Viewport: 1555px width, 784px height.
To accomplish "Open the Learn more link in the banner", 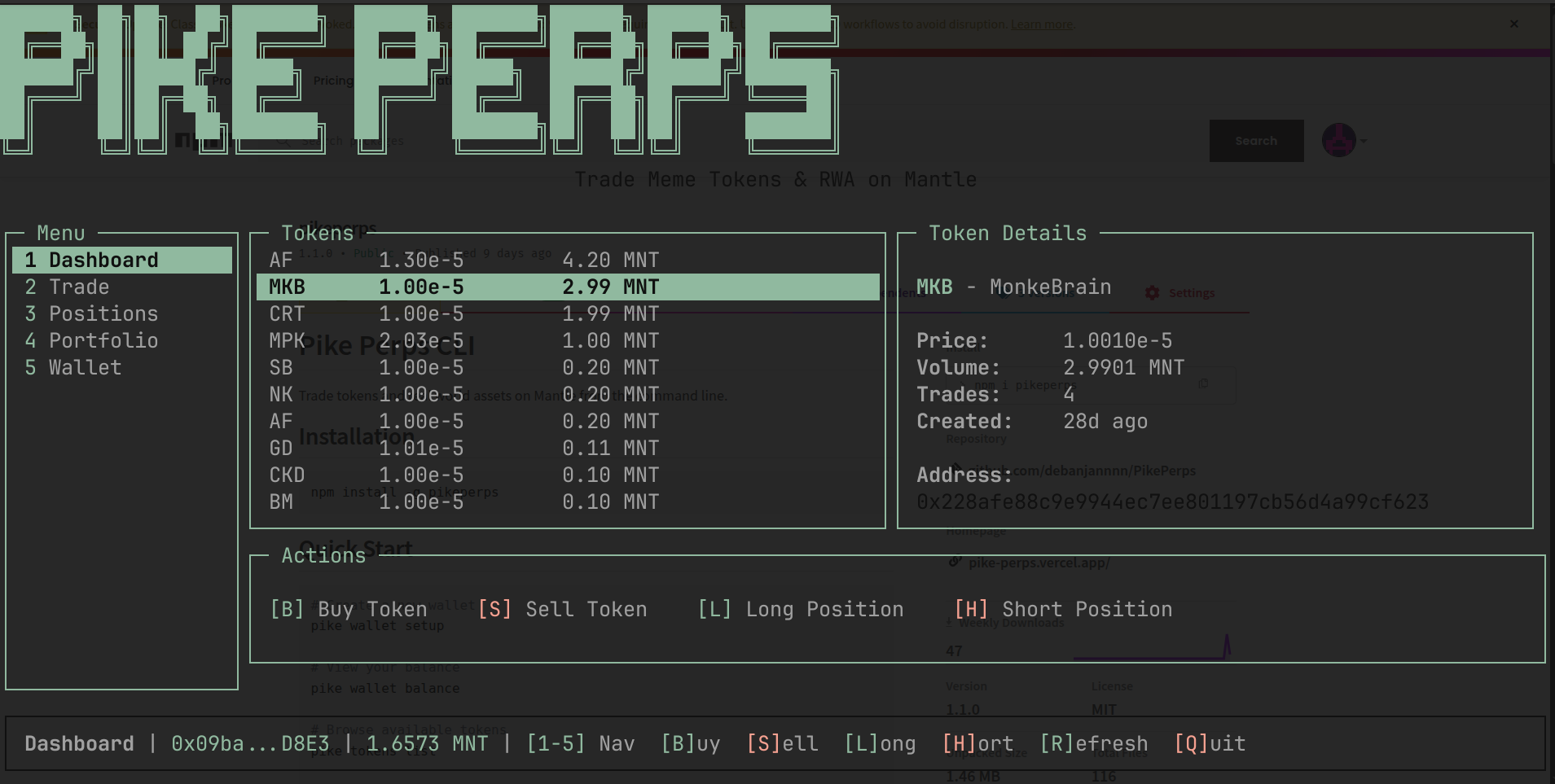I will pos(1042,24).
